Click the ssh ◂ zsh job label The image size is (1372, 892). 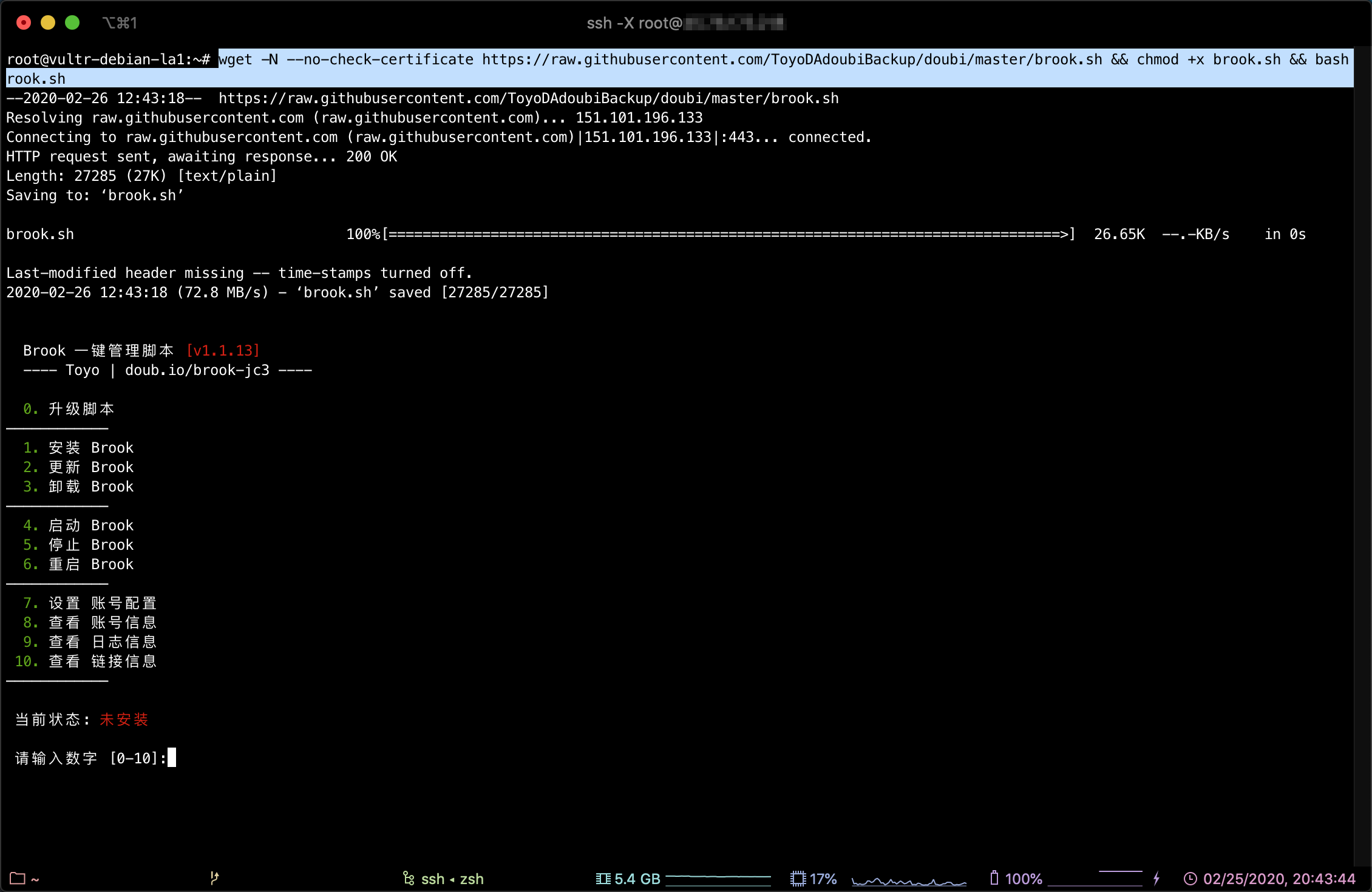pyautogui.click(x=452, y=879)
